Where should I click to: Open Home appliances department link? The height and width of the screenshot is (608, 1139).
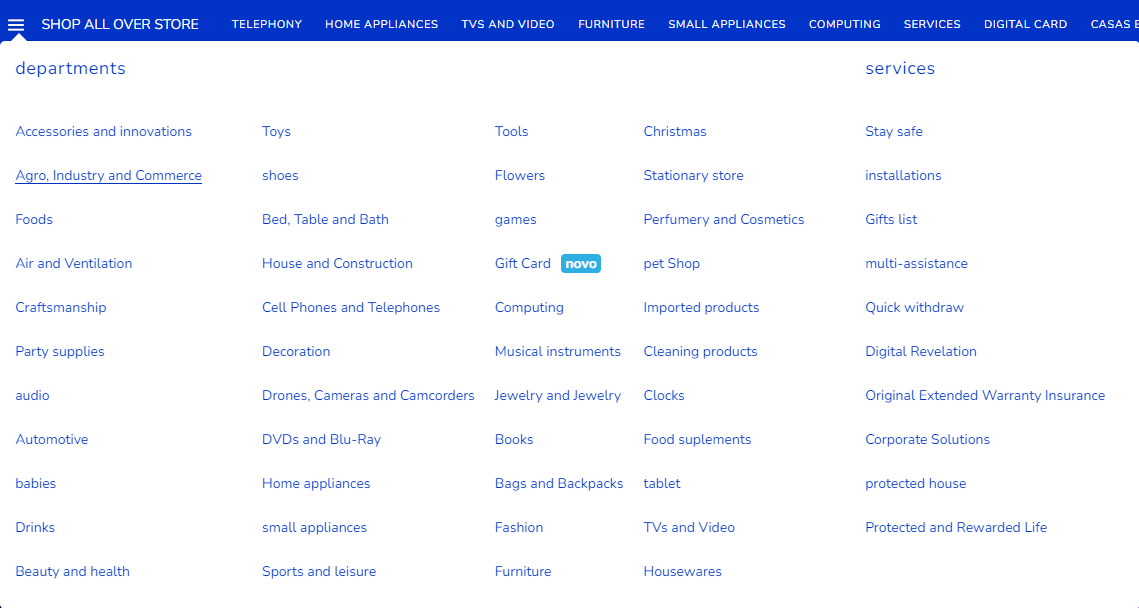317,484
